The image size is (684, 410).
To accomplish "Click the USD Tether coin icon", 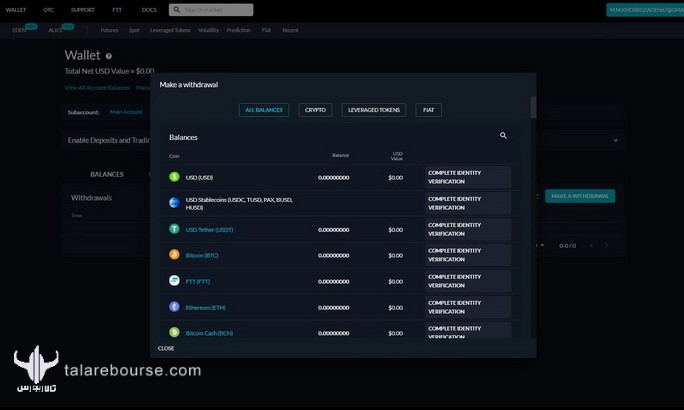I will [x=174, y=229].
